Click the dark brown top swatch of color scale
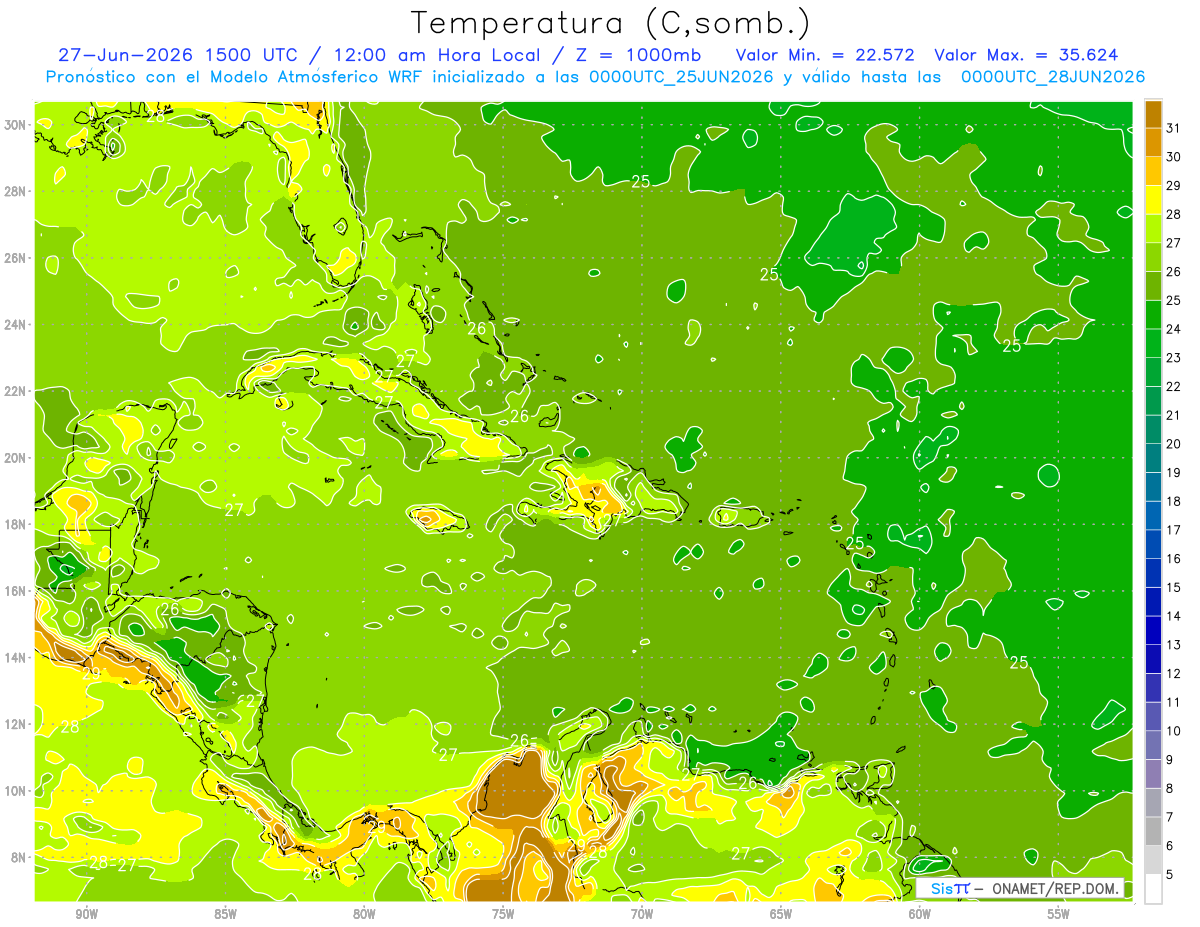 (1153, 114)
